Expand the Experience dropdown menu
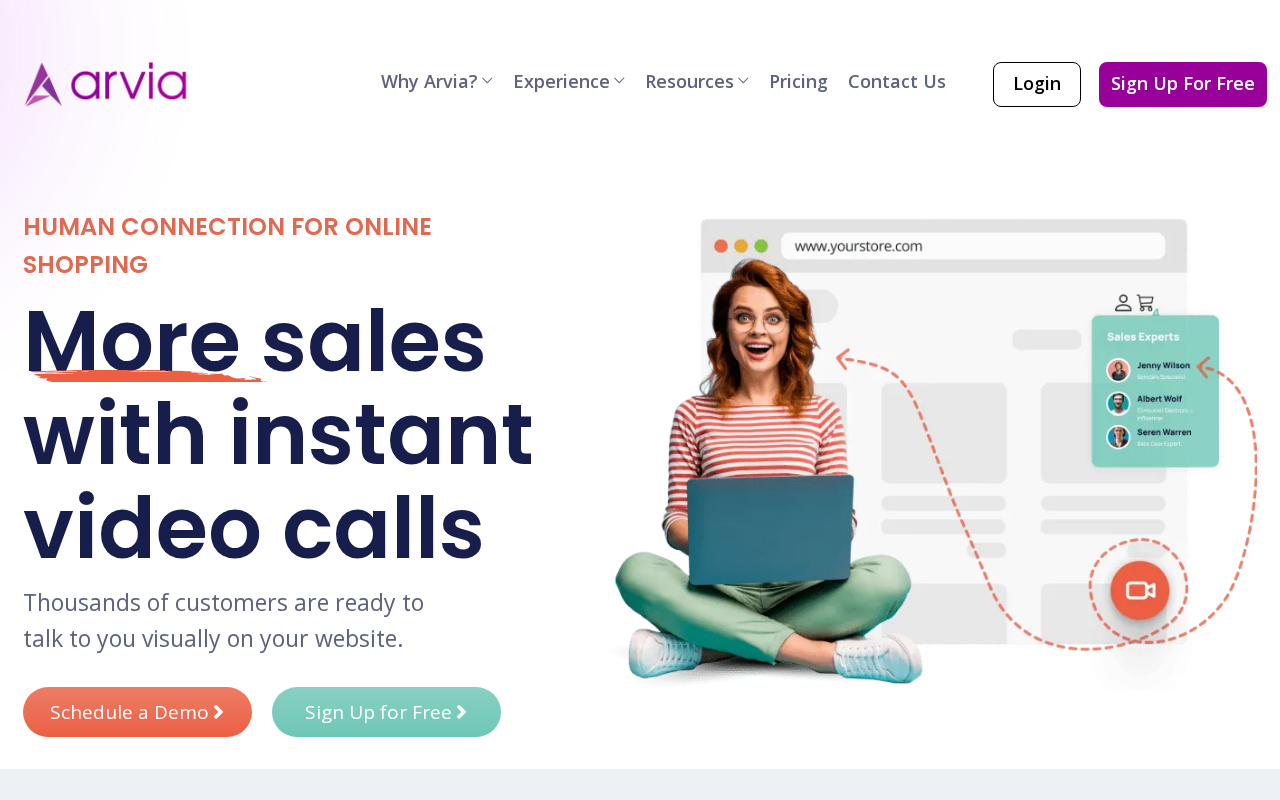Viewport: 1280px width, 800px height. click(x=569, y=82)
